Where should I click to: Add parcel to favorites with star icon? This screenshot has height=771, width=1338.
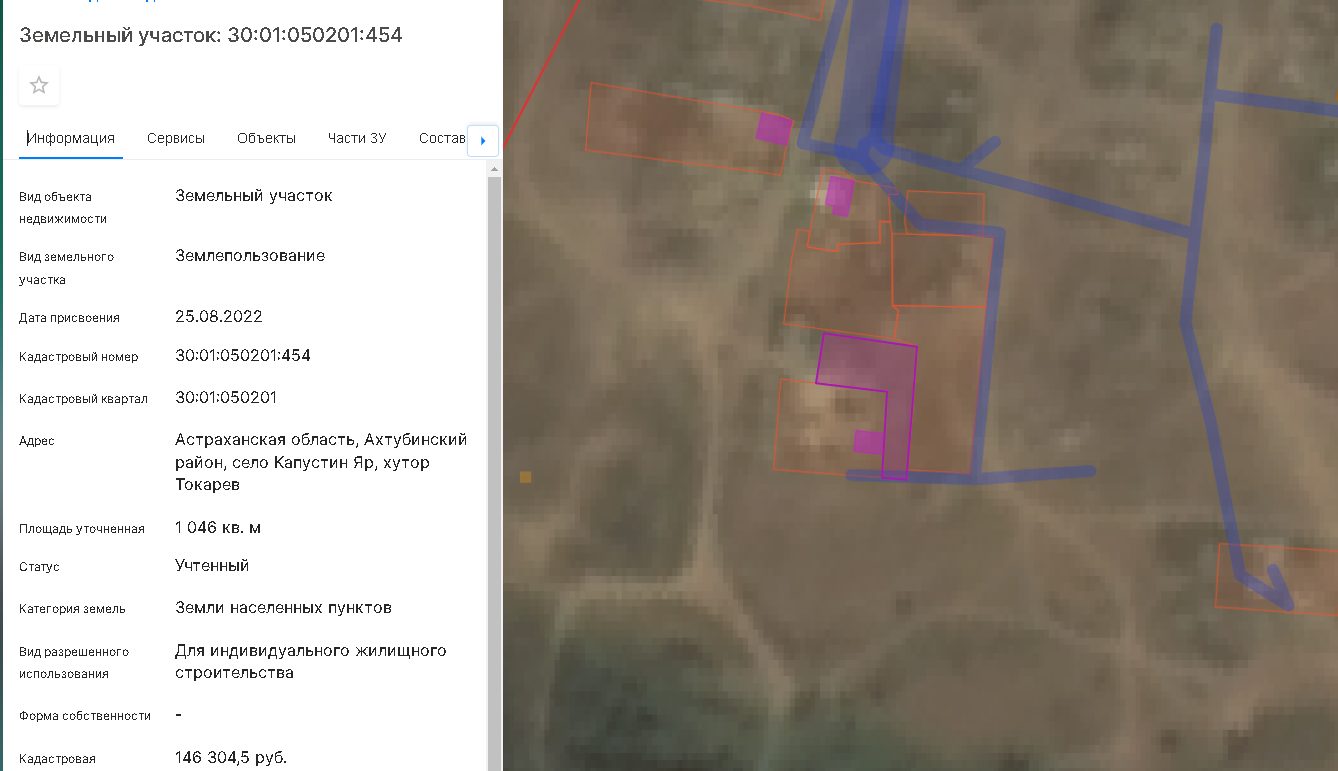tap(39, 85)
